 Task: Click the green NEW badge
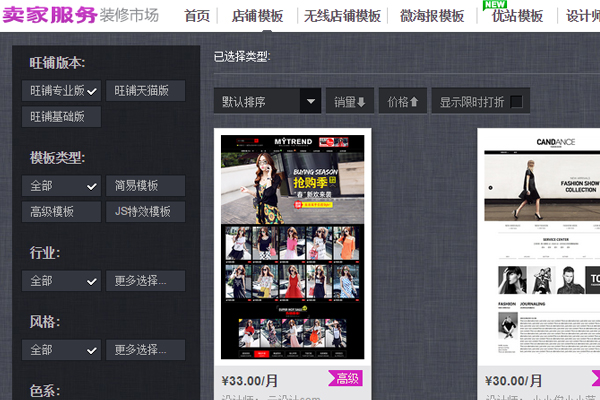495,5
